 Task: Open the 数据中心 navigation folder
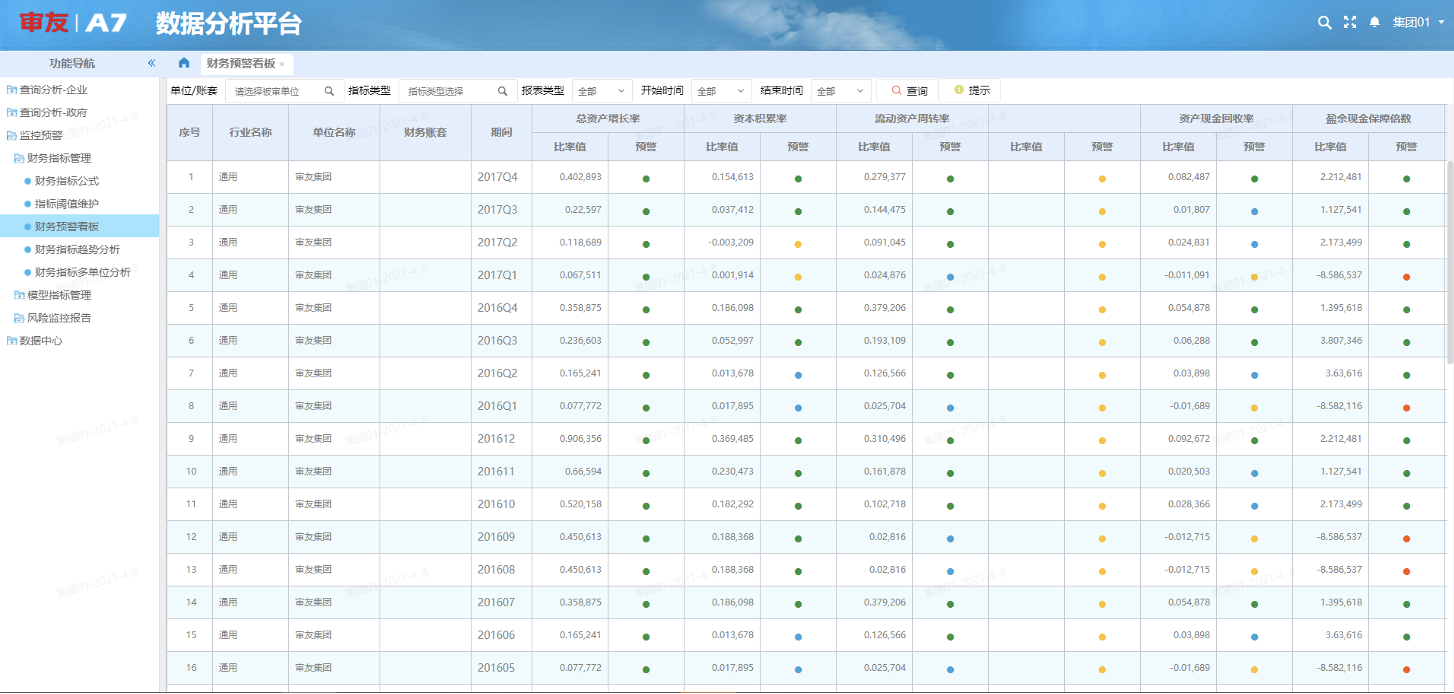click(x=41, y=340)
